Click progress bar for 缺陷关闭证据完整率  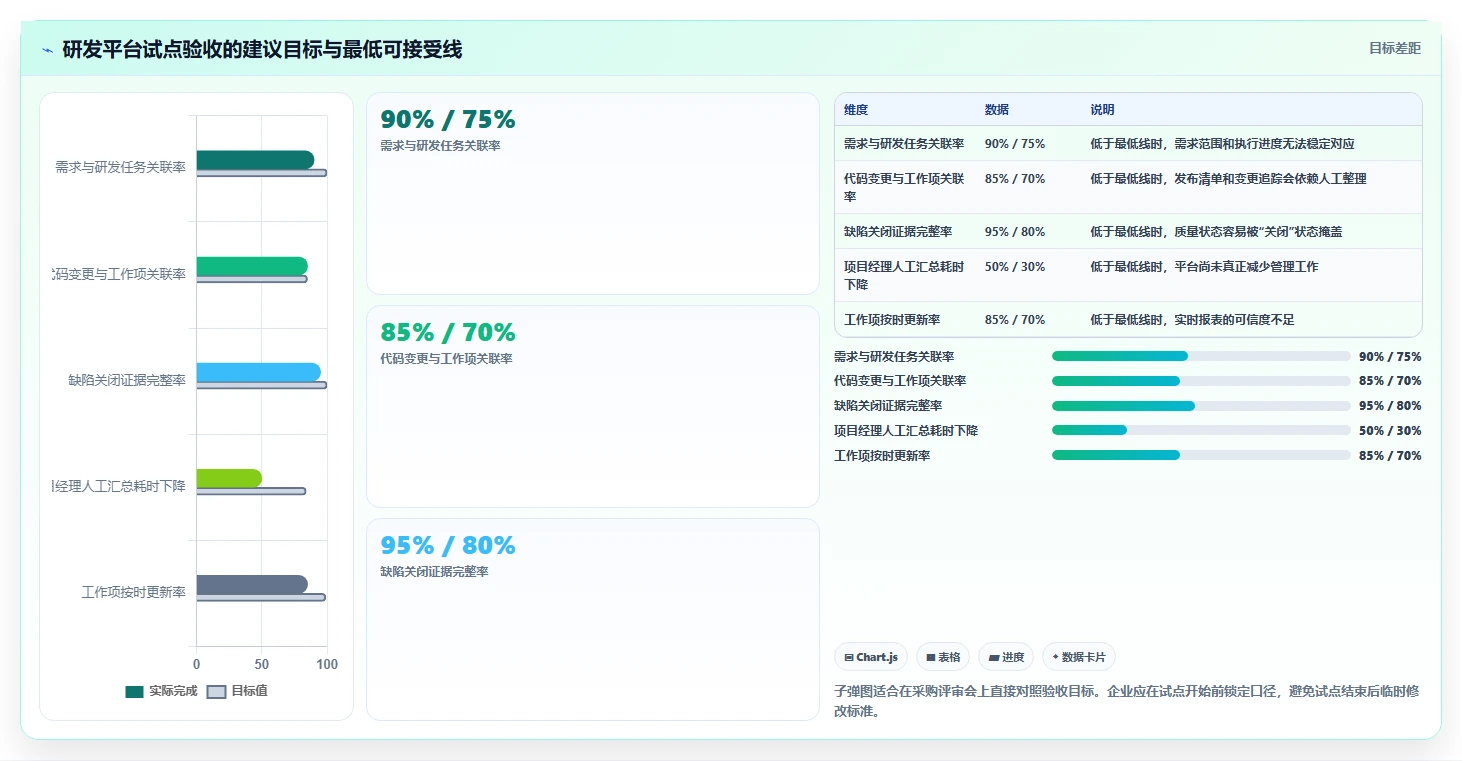(x=1201, y=406)
